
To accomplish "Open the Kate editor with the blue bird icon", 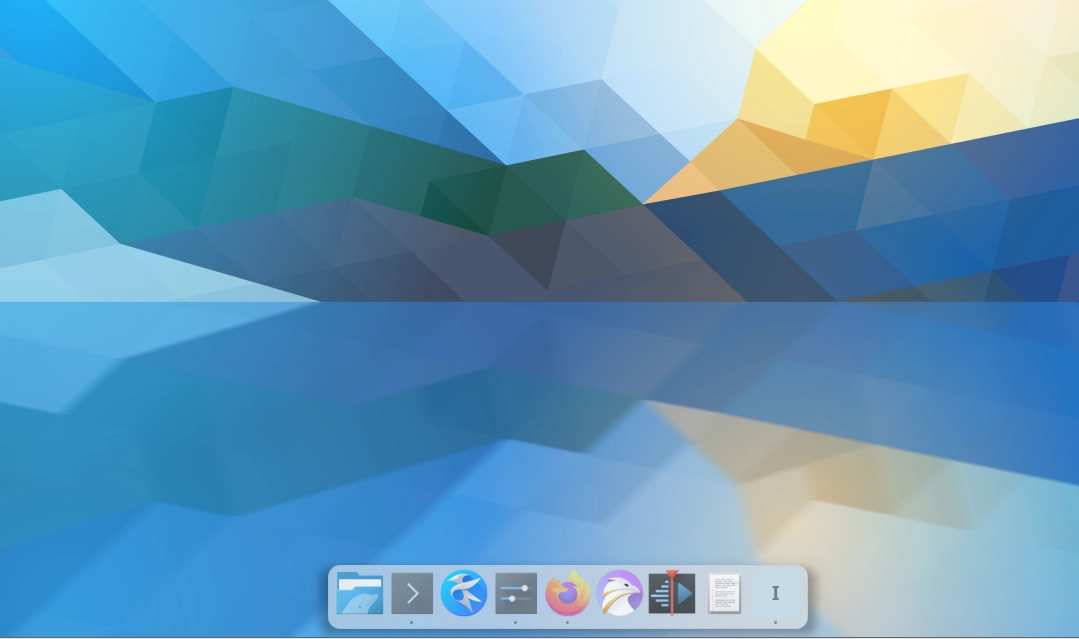I will point(464,594).
